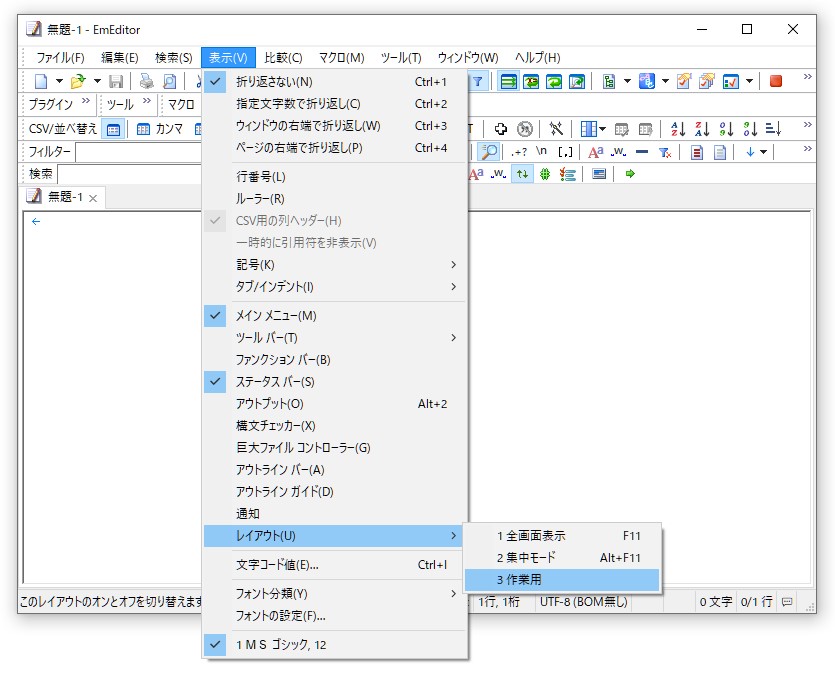Click the magnifier search icon
This screenshot has width=835, height=680.
[488, 151]
